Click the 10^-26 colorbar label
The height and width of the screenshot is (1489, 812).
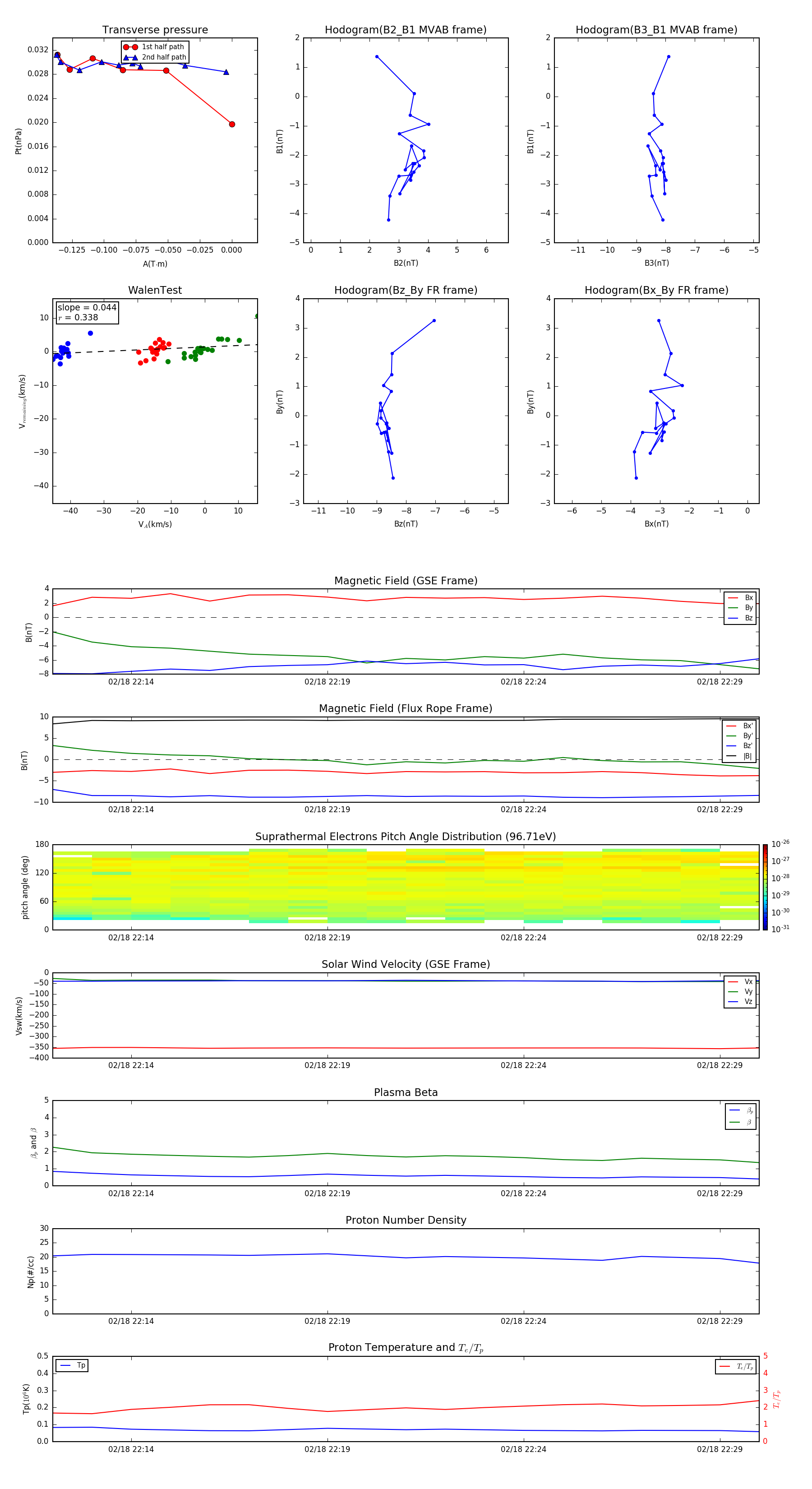780,845
